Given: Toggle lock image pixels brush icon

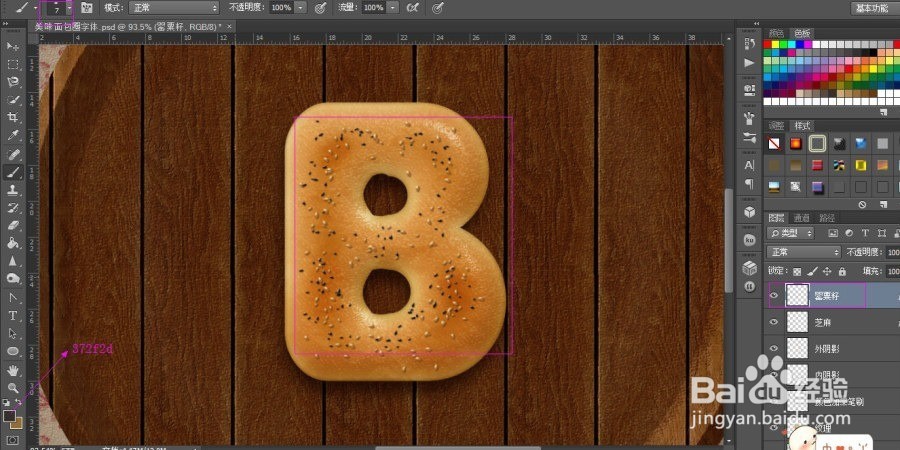Looking at the screenshot, I should tap(812, 271).
